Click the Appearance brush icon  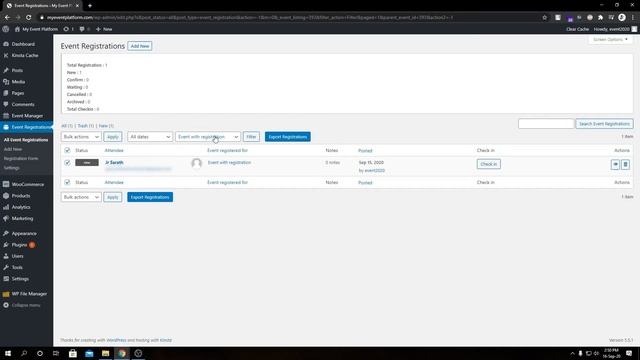pos(6,233)
